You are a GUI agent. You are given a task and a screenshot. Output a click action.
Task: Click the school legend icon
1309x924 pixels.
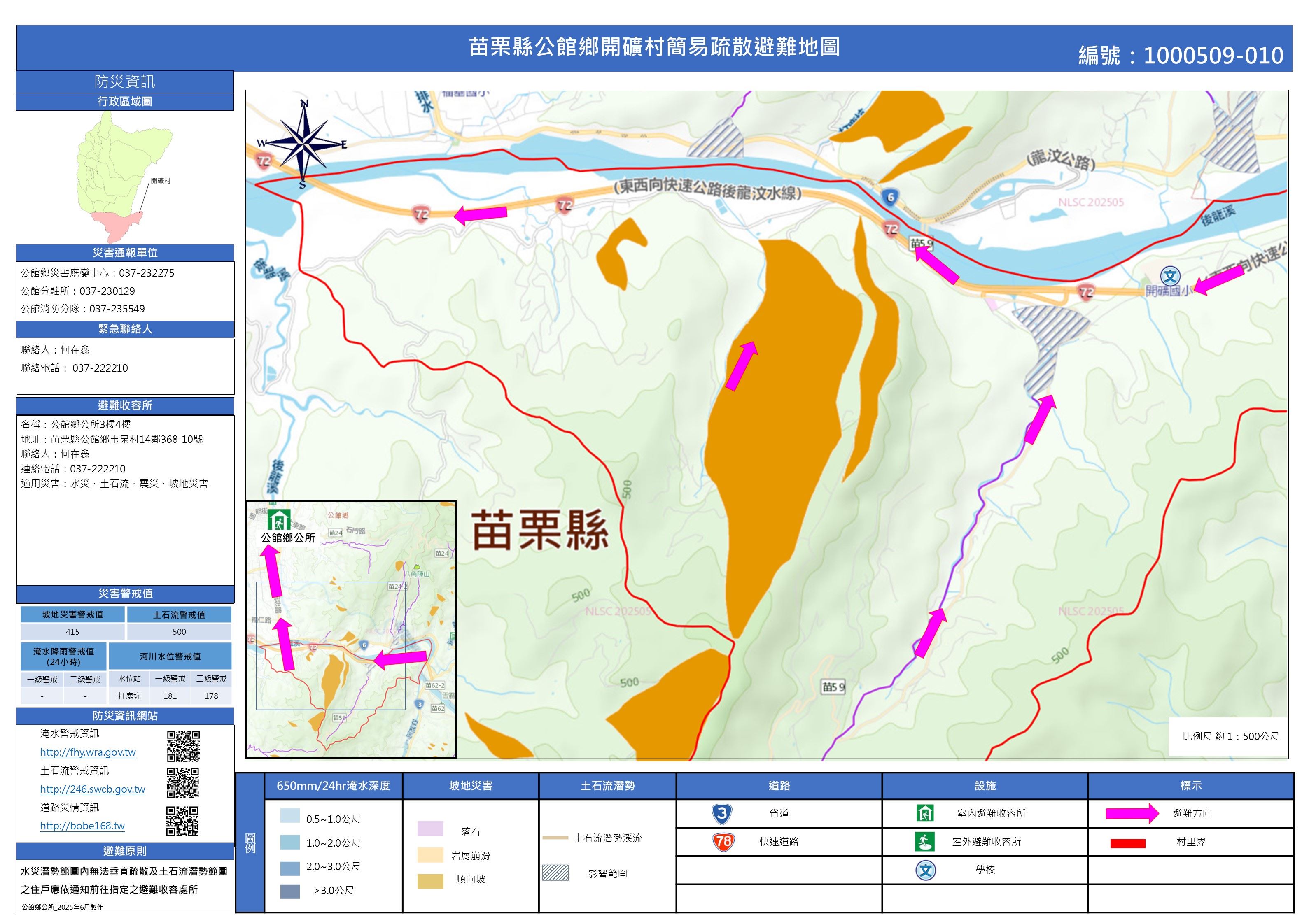tap(925, 870)
